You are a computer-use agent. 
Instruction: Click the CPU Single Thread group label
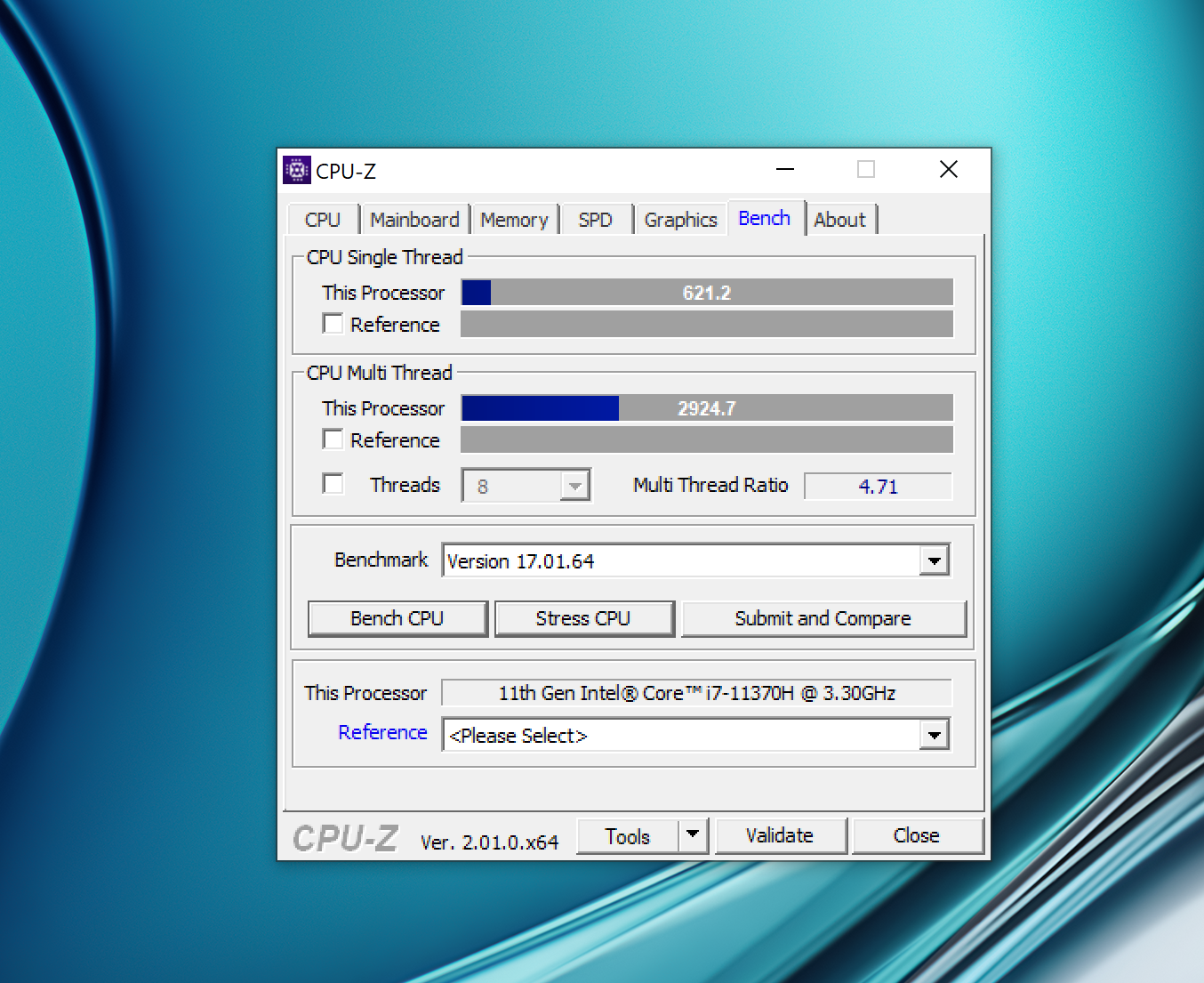385,257
